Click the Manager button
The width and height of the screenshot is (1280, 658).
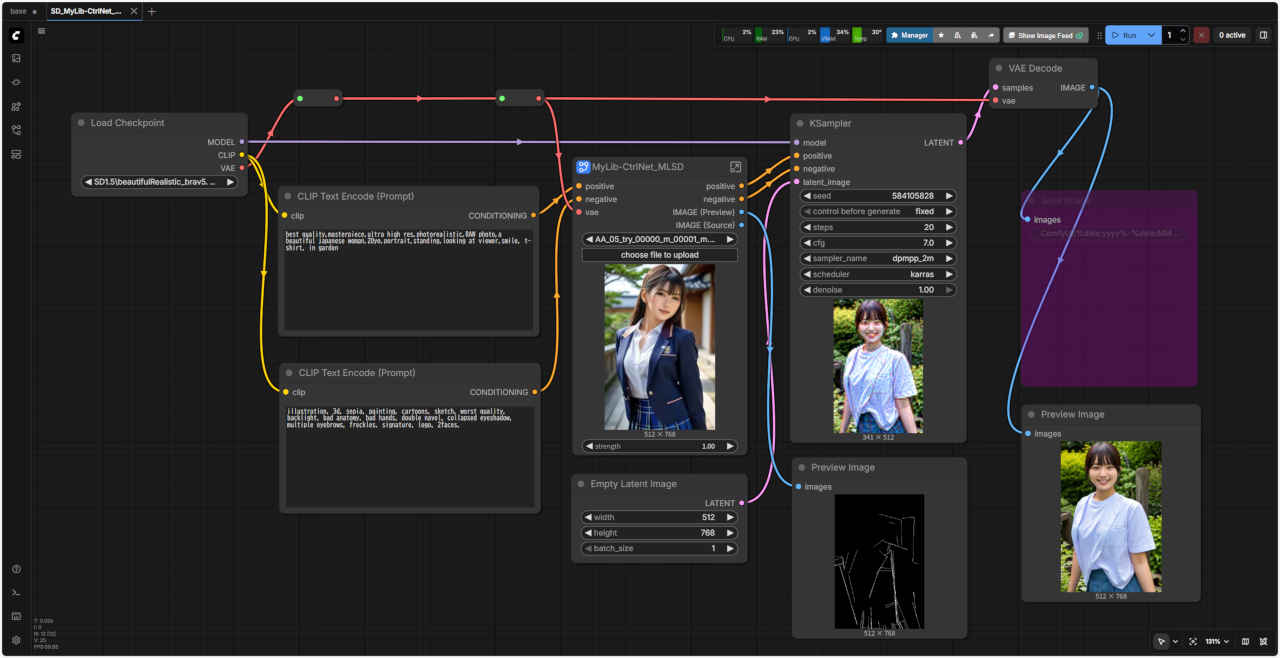coord(908,35)
